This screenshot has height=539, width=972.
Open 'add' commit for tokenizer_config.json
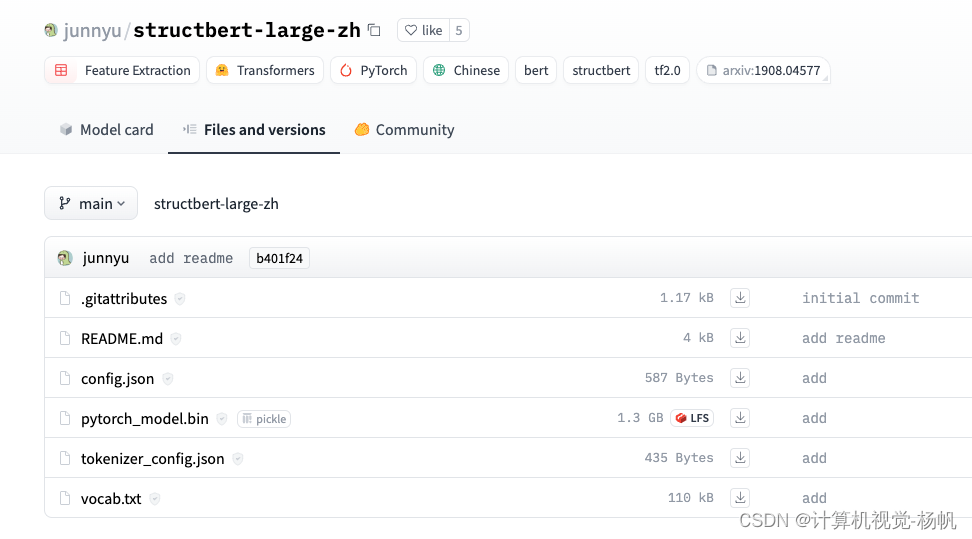[814, 458]
